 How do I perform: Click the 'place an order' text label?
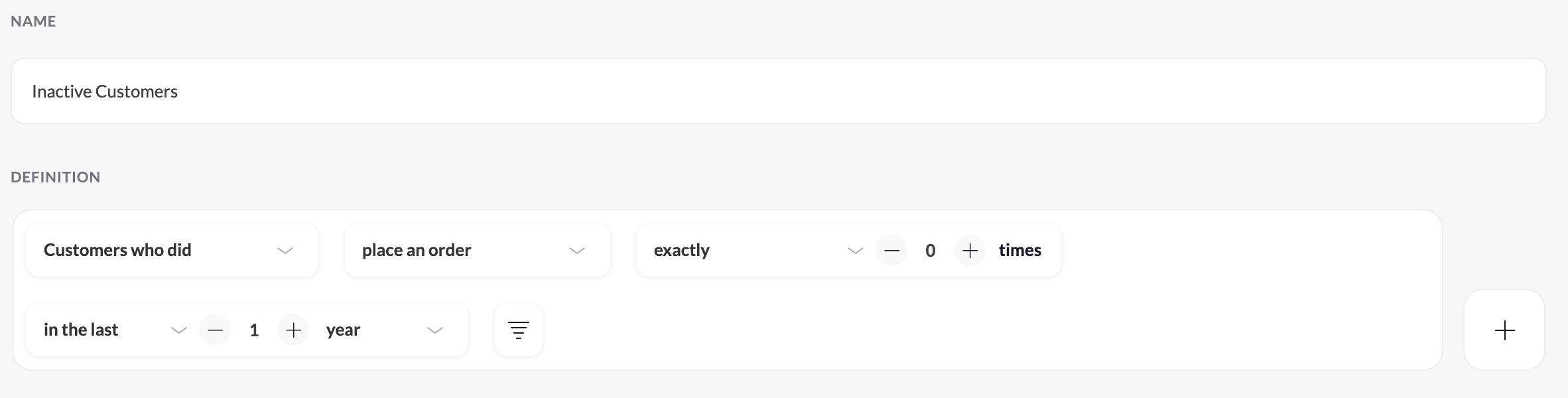click(416, 250)
